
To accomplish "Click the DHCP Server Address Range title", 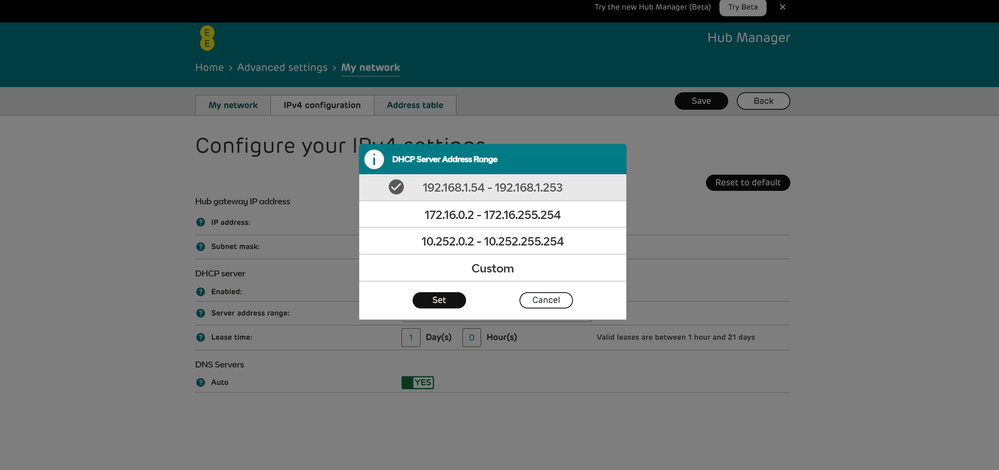I will 445,159.
